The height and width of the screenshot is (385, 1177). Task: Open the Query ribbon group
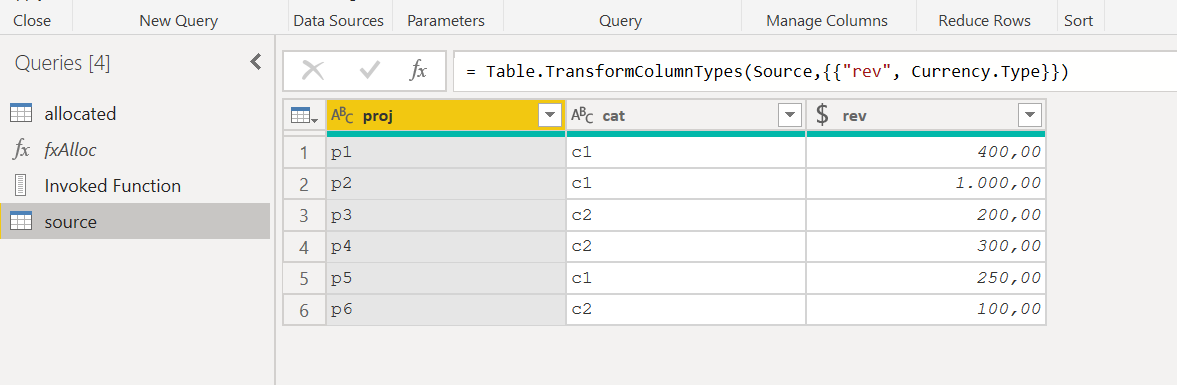620,21
